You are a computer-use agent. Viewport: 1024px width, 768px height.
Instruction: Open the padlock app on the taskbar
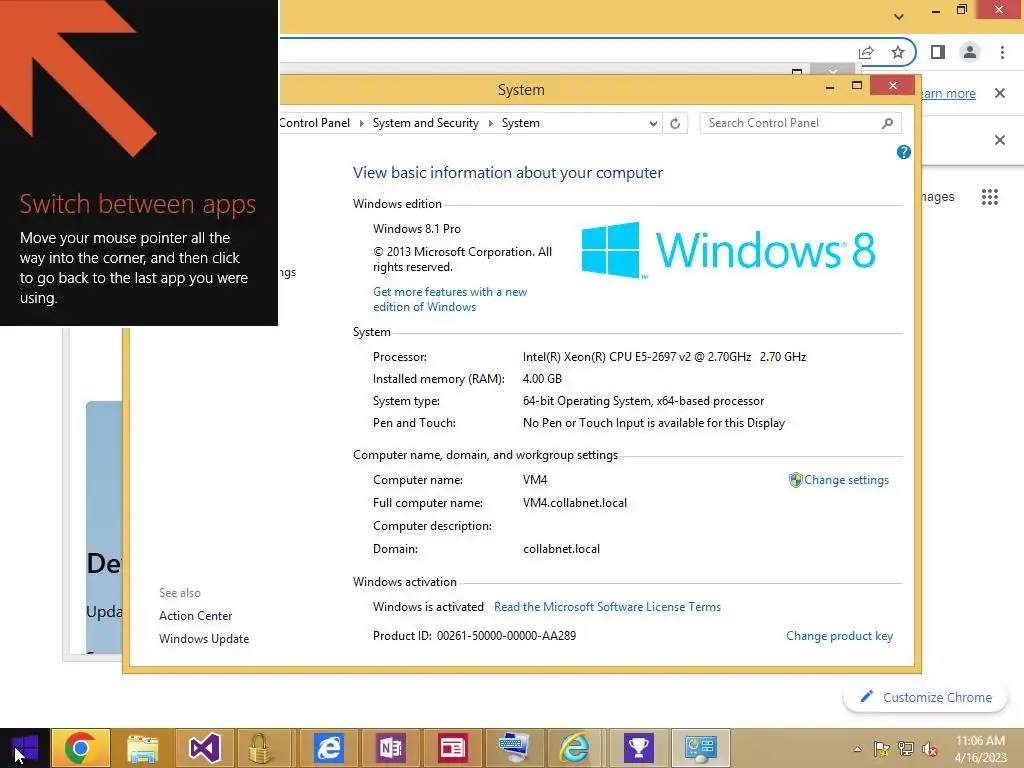tap(260, 748)
